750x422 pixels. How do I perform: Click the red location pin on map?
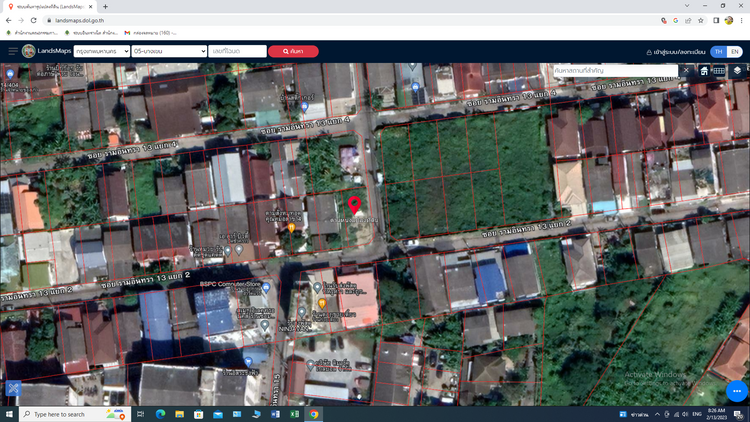click(354, 201)
